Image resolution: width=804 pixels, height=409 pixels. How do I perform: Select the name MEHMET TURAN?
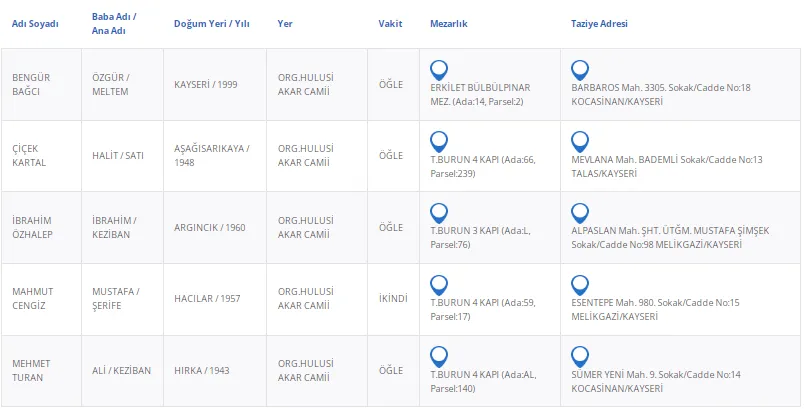coord(31,370)
